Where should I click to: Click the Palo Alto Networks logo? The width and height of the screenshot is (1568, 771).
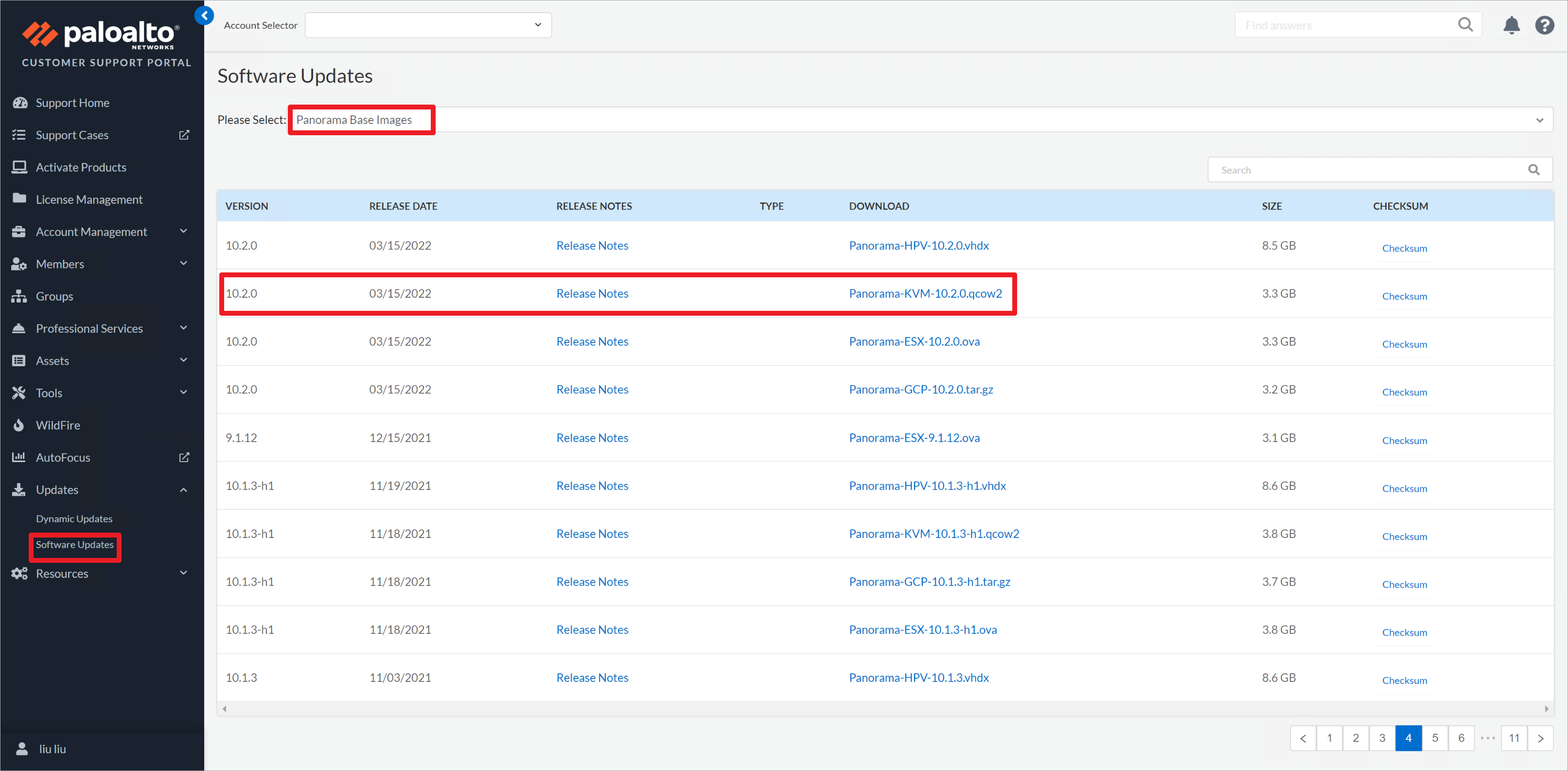(x=102, y=36)
